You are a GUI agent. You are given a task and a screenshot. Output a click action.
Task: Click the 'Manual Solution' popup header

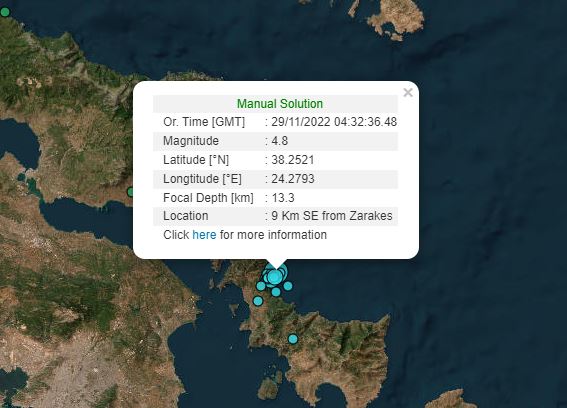point(280,104)
